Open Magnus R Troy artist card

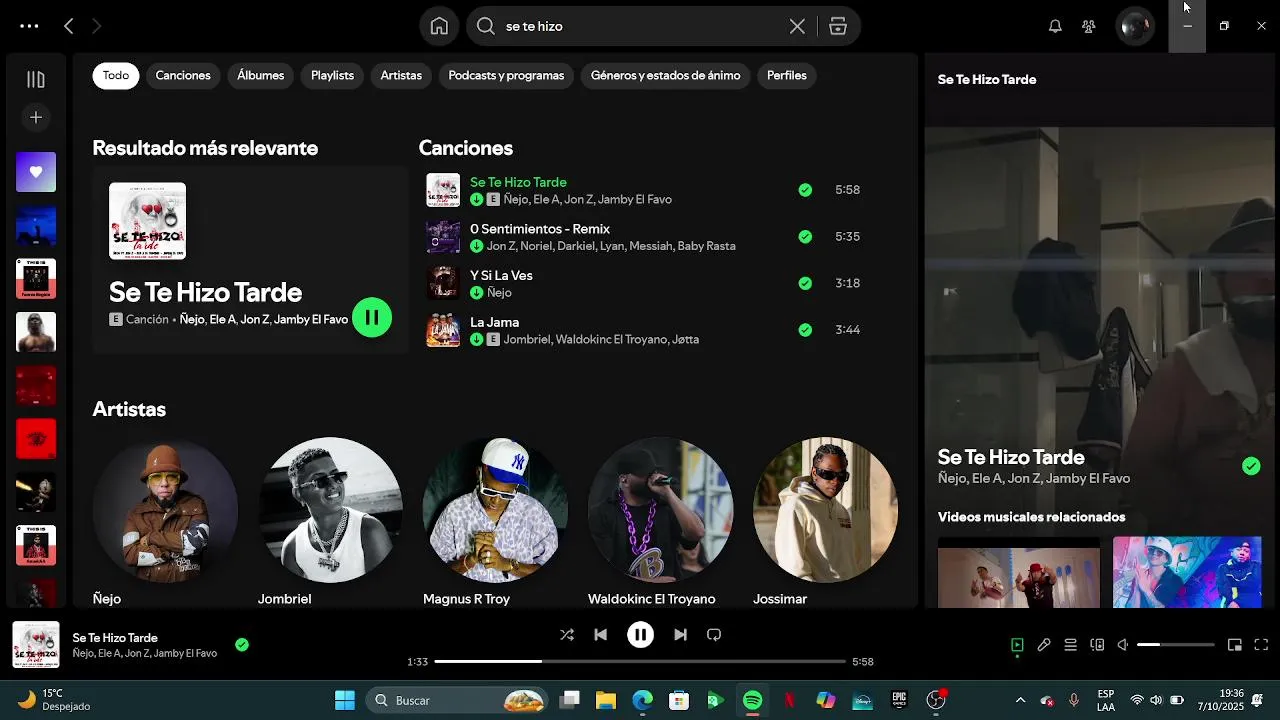pos(495,522)
